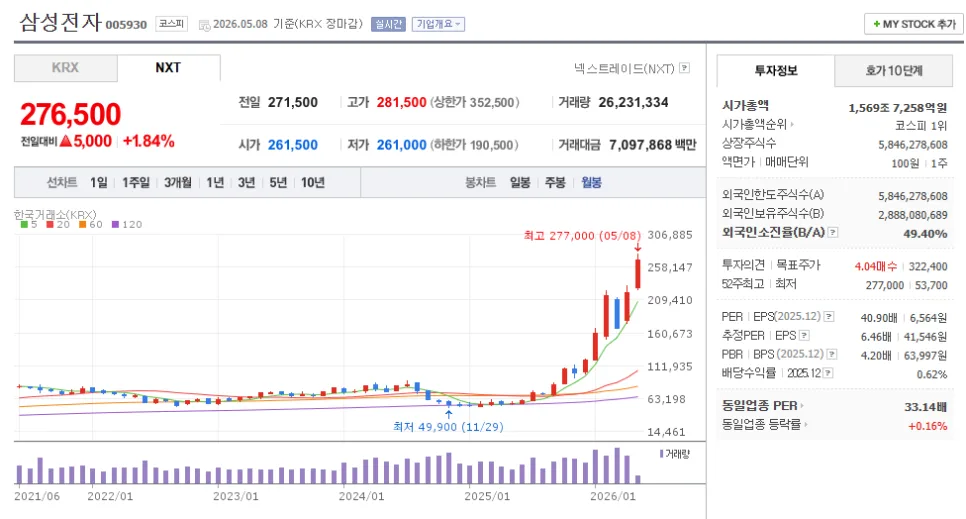
Task: Open help icon beside 배당수익률 2025.12
Action: pyautogui.click(x=829, y=373)
